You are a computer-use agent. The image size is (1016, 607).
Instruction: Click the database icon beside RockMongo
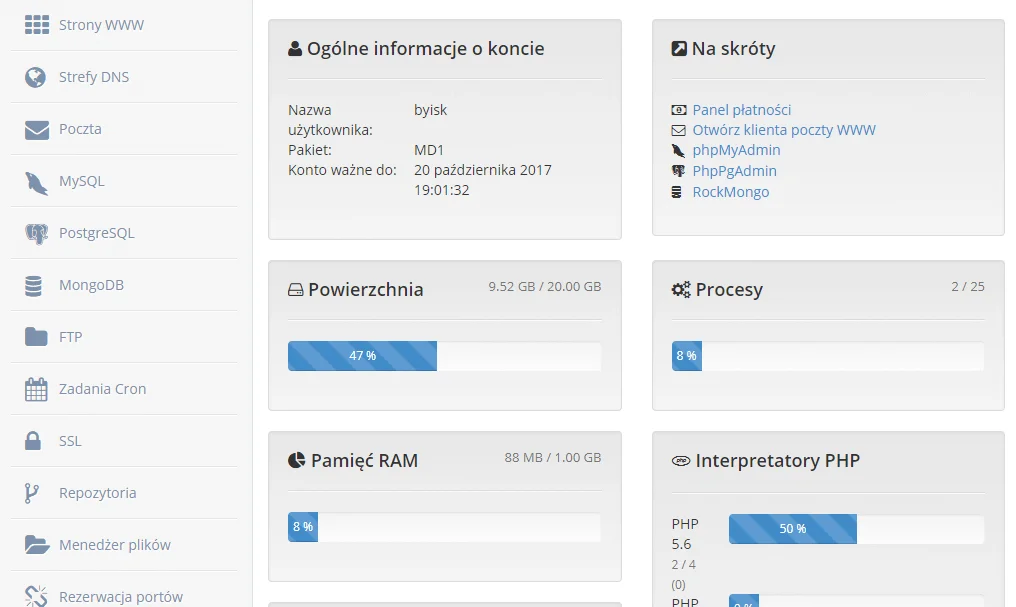point(676,192)
